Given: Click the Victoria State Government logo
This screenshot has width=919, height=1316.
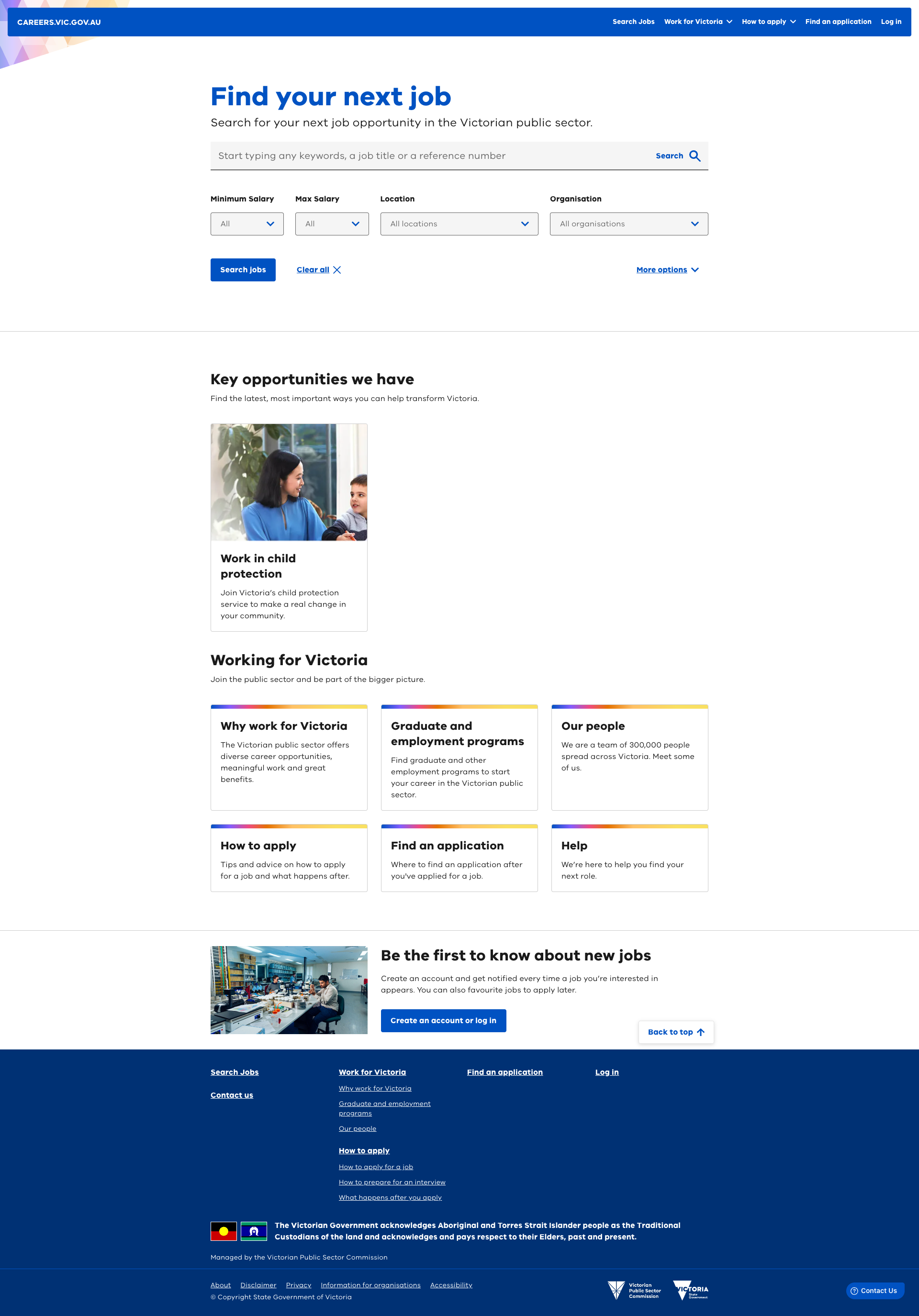Looking at the screenshot, I should coord(691,1290).
